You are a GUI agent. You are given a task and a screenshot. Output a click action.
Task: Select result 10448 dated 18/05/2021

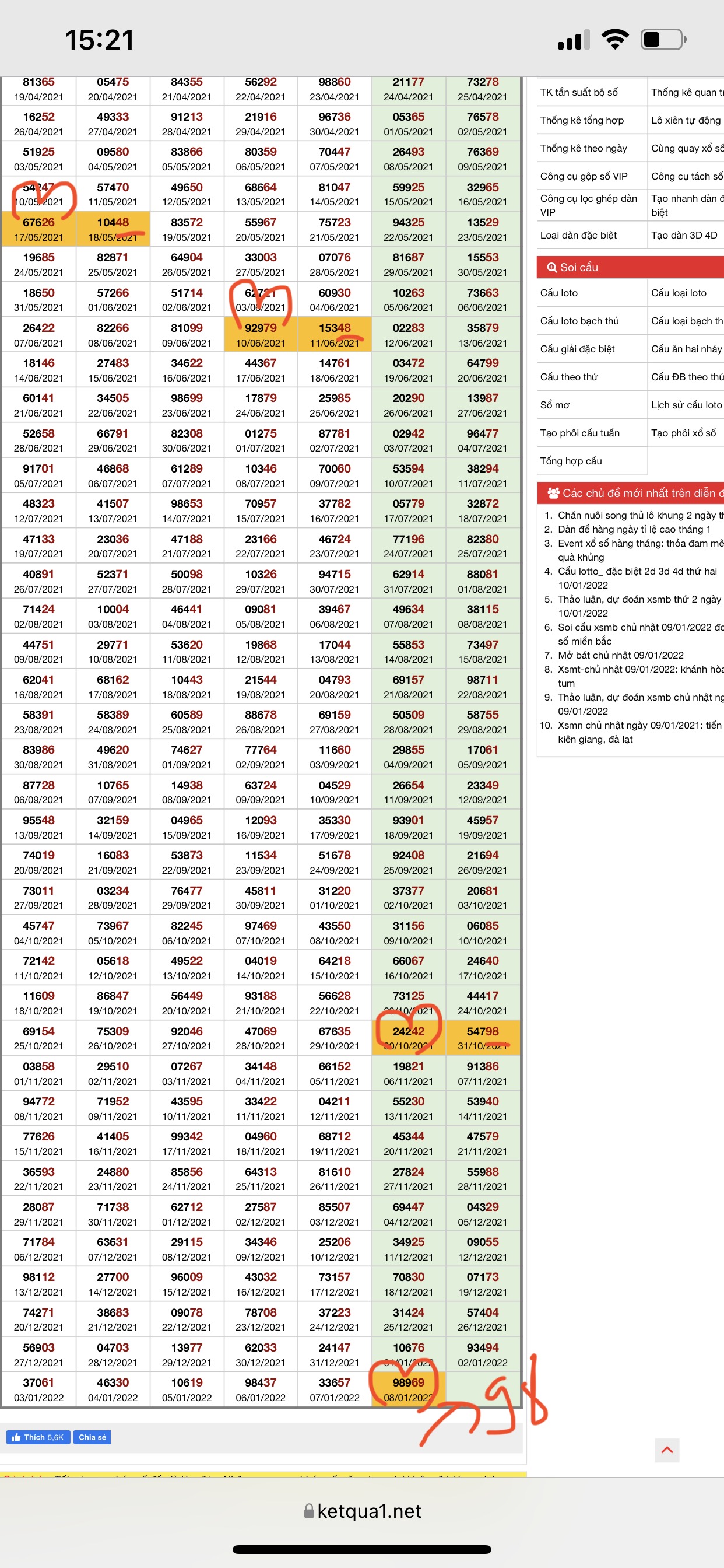113,229
